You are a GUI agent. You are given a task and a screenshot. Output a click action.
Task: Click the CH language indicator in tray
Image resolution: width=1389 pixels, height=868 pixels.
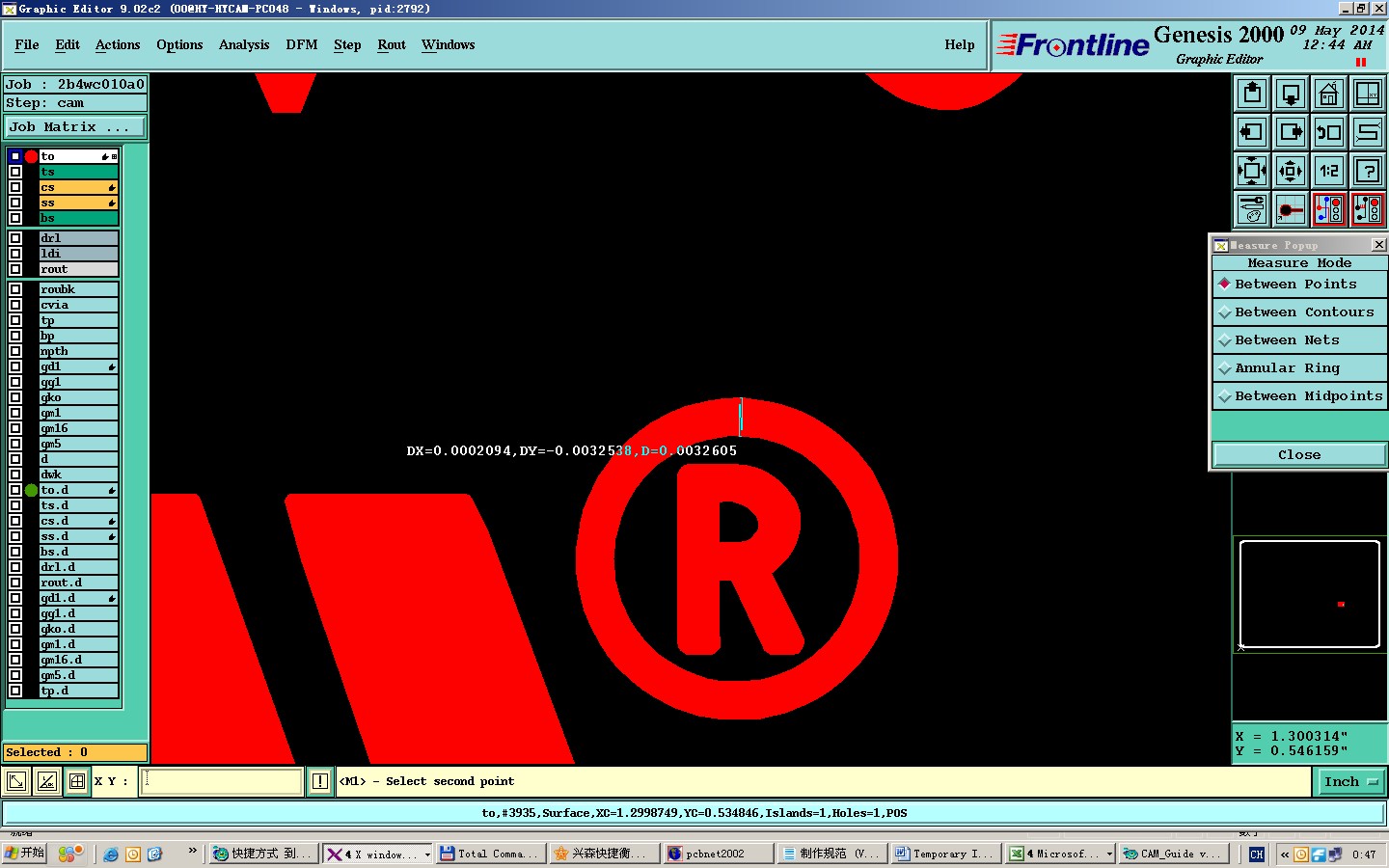tap(1256, 854)
